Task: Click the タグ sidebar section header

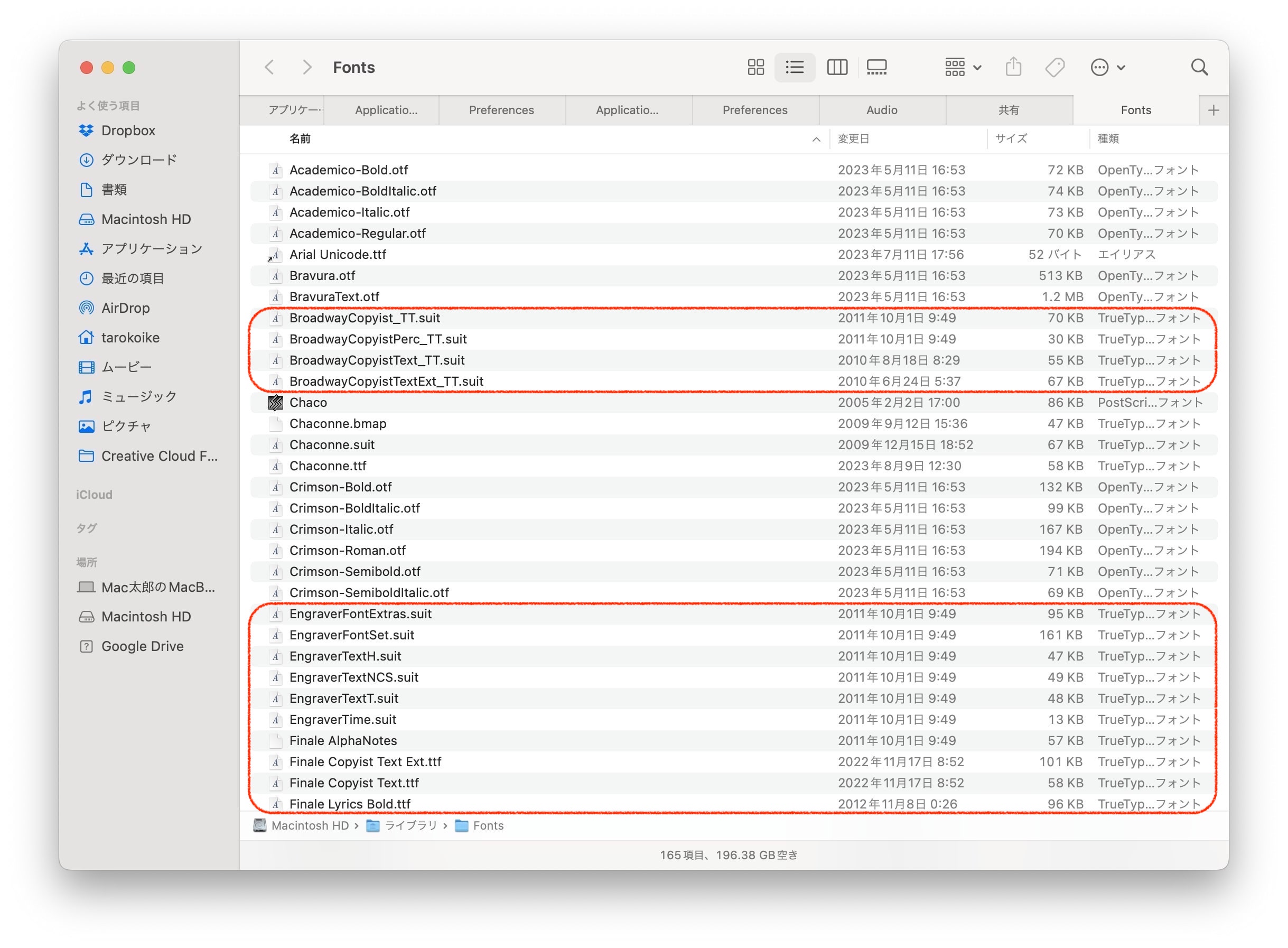Action: point(87,528)
